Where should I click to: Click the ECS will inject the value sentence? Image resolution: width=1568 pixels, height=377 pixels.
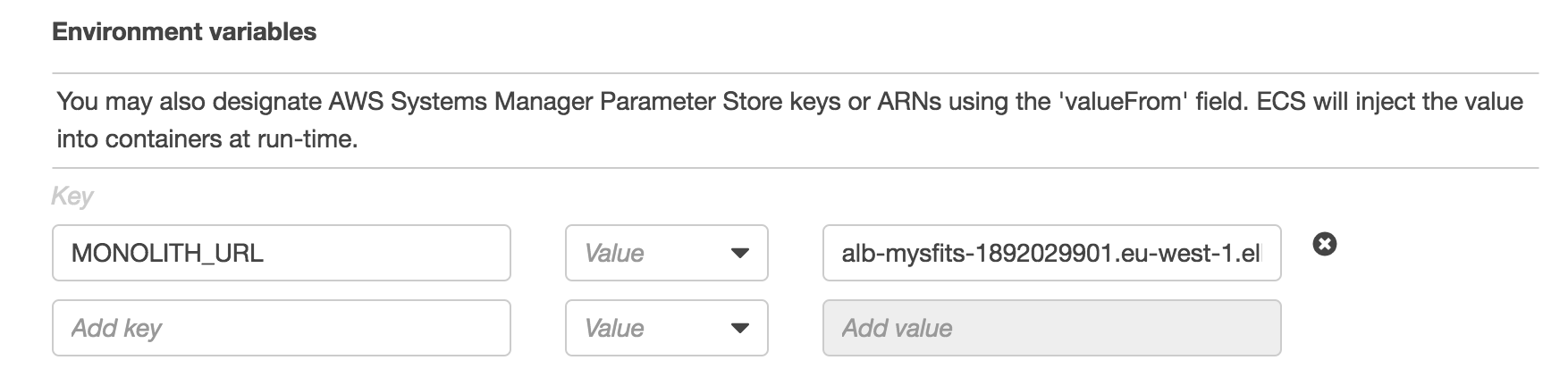click(x=1390, y=102)
